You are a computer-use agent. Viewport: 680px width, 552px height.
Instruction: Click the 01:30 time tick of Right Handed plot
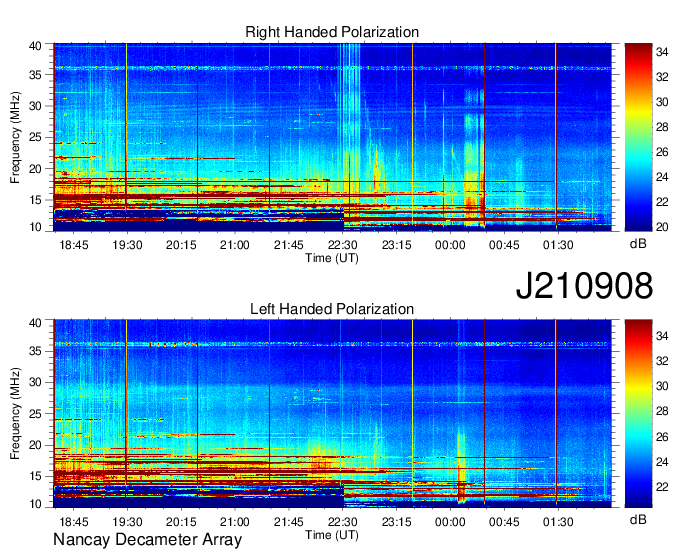coord(558,245)
